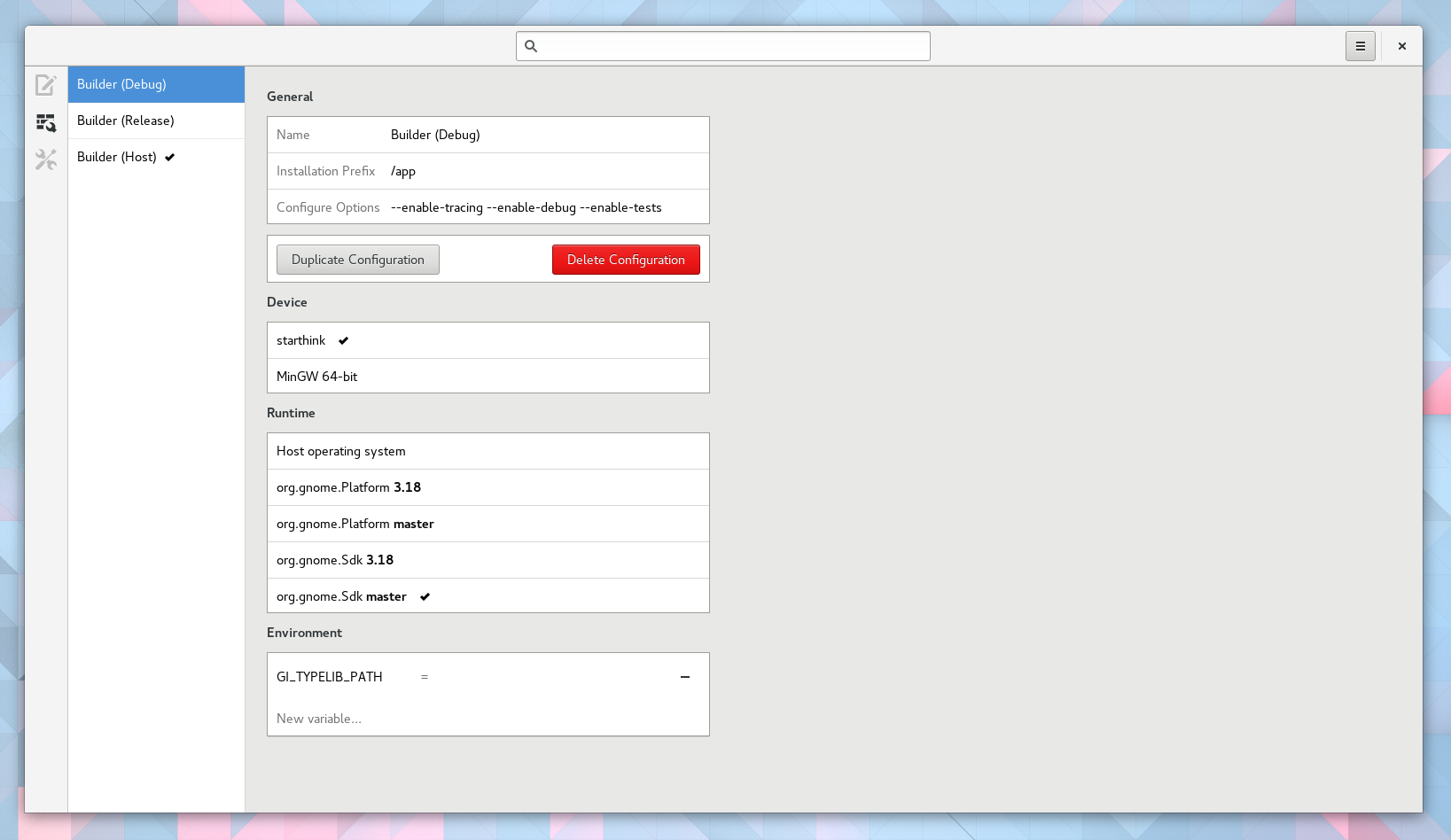Edit the Name field value Builder (Debug)
Image resolution: width=1451 pixels, height=840 pixels.
(x=545, y=135)
